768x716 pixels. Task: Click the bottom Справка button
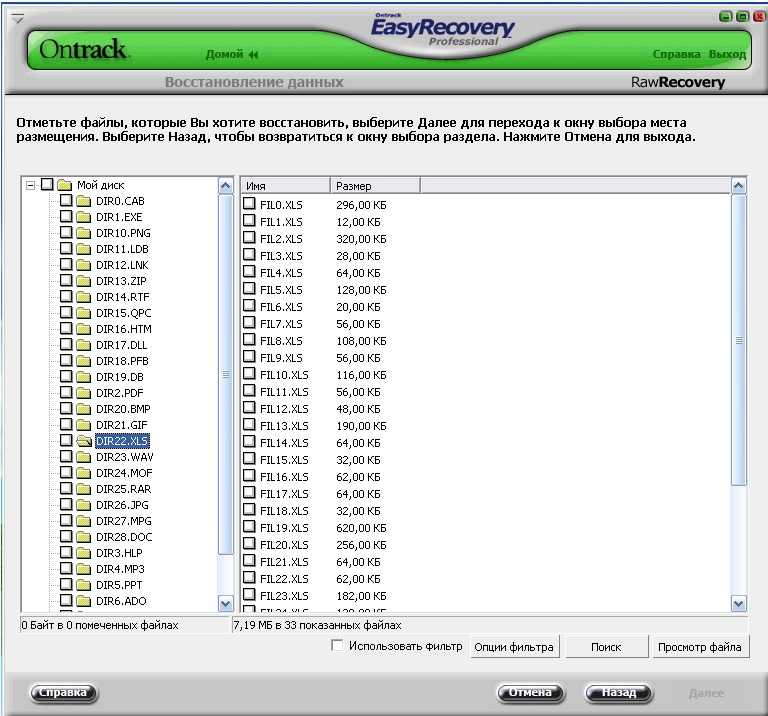coord(64,692)
